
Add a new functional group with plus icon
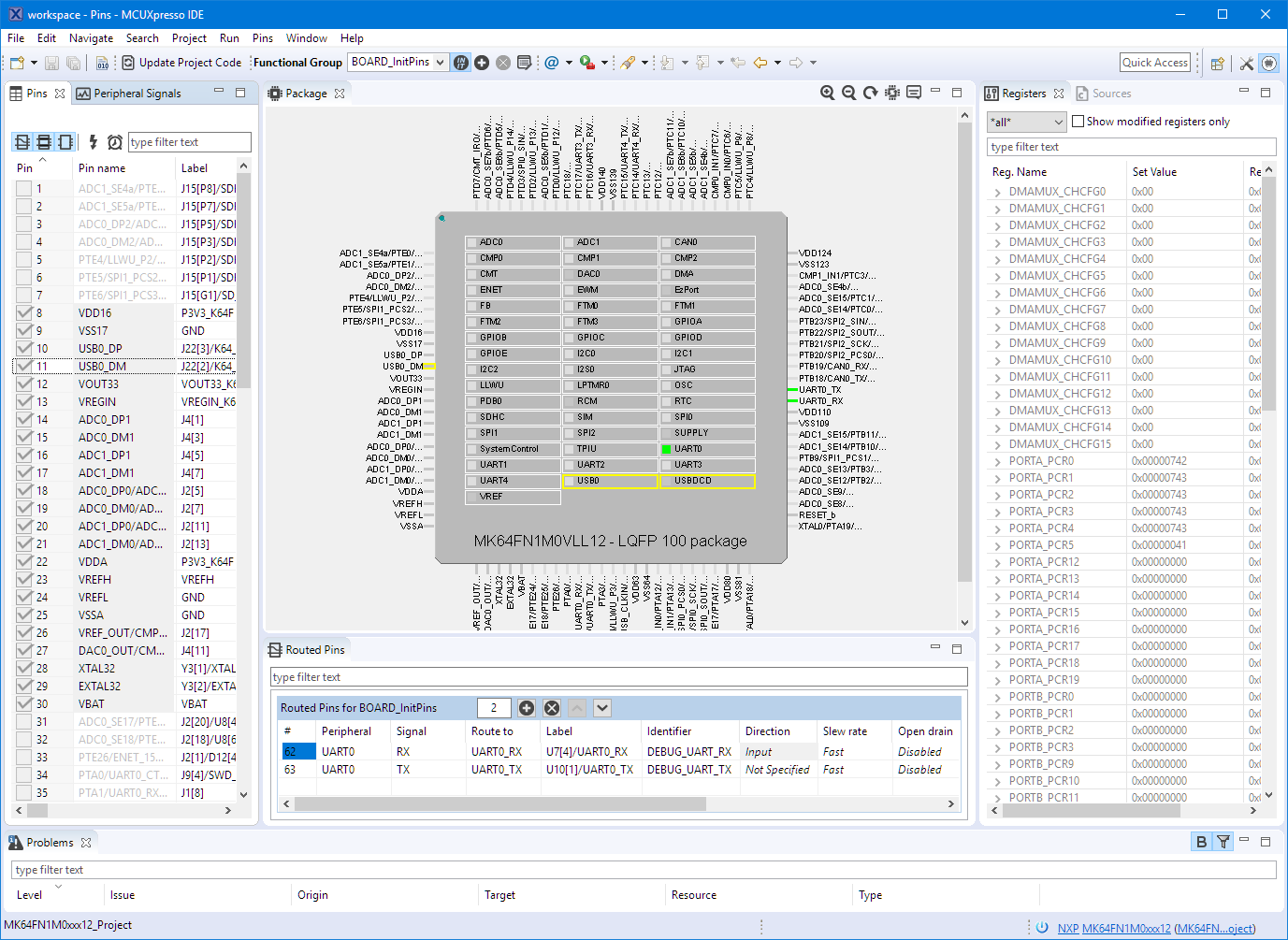pos(482,63)
